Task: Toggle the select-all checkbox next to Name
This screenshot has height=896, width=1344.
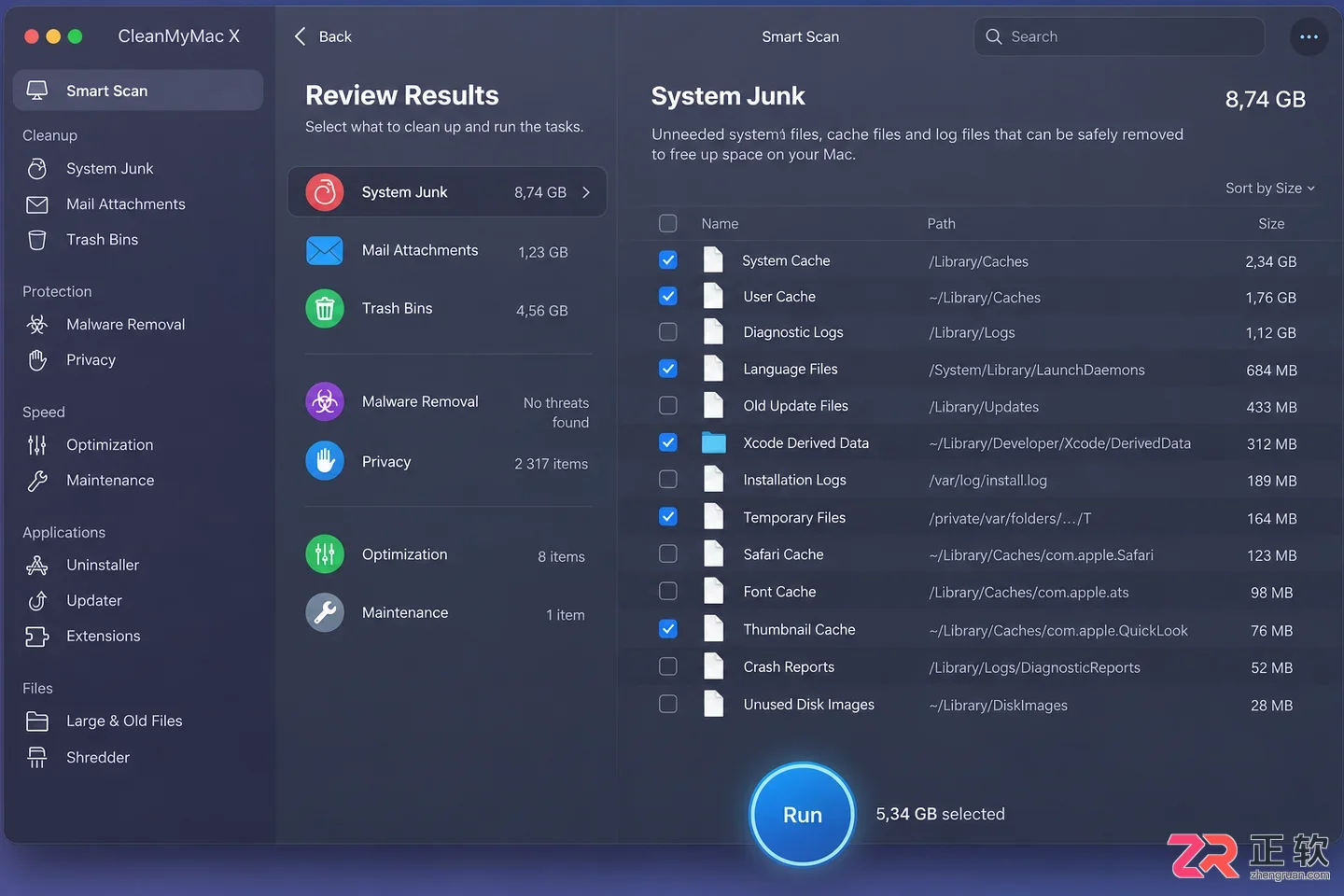Action: pos(668,223)
